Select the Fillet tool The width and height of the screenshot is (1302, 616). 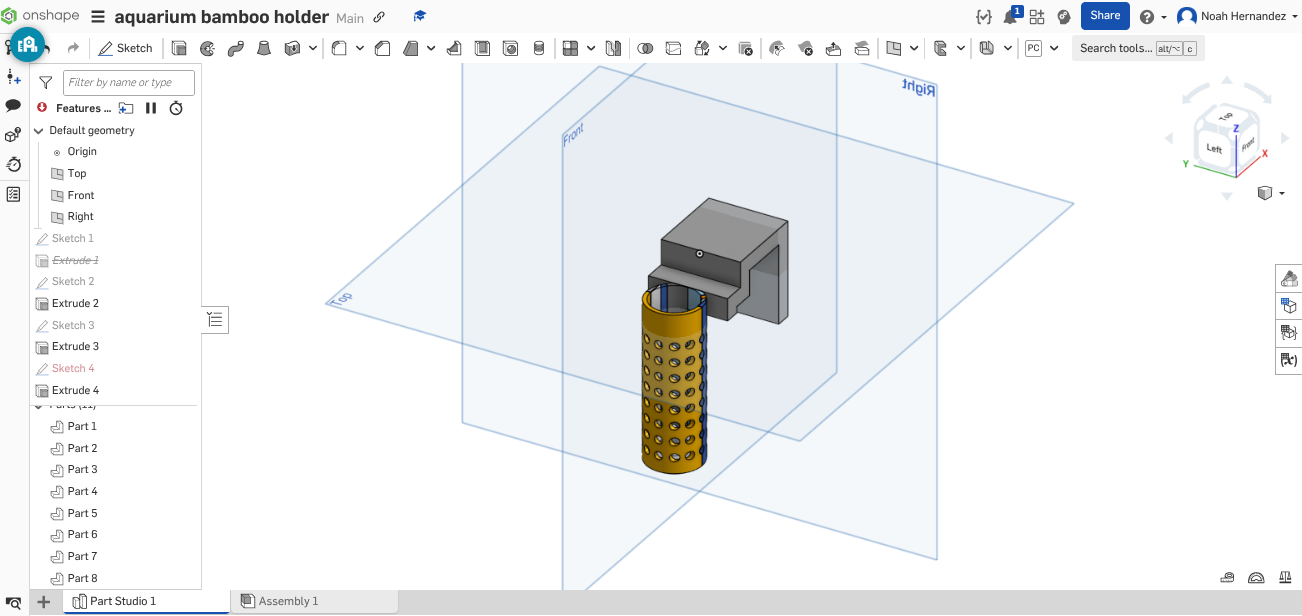click(340, 48)
